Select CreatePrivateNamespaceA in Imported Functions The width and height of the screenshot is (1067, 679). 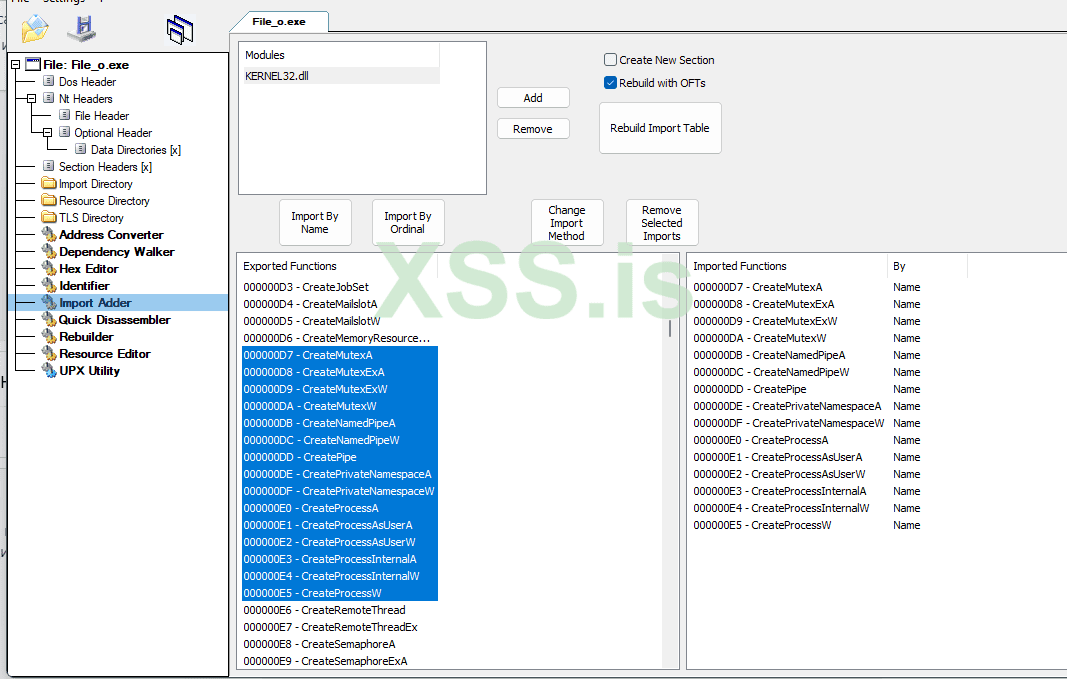coord(787,406)
